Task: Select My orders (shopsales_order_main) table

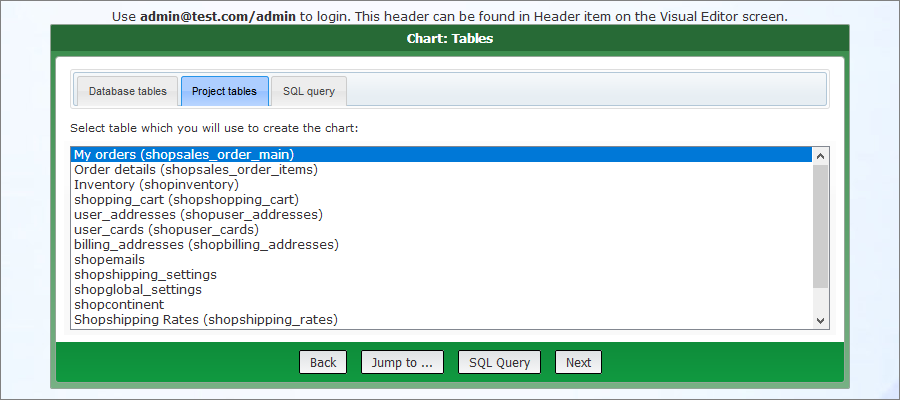Action: 441,155
